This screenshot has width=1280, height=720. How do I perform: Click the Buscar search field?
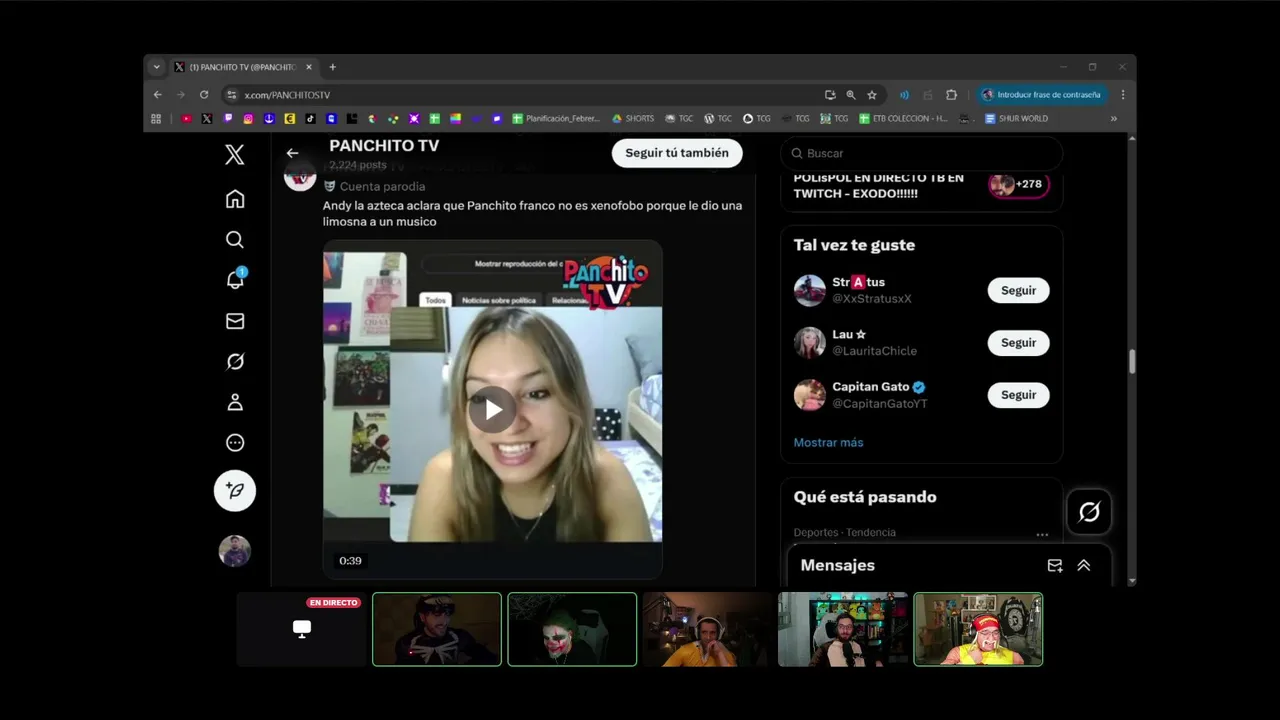920,153
